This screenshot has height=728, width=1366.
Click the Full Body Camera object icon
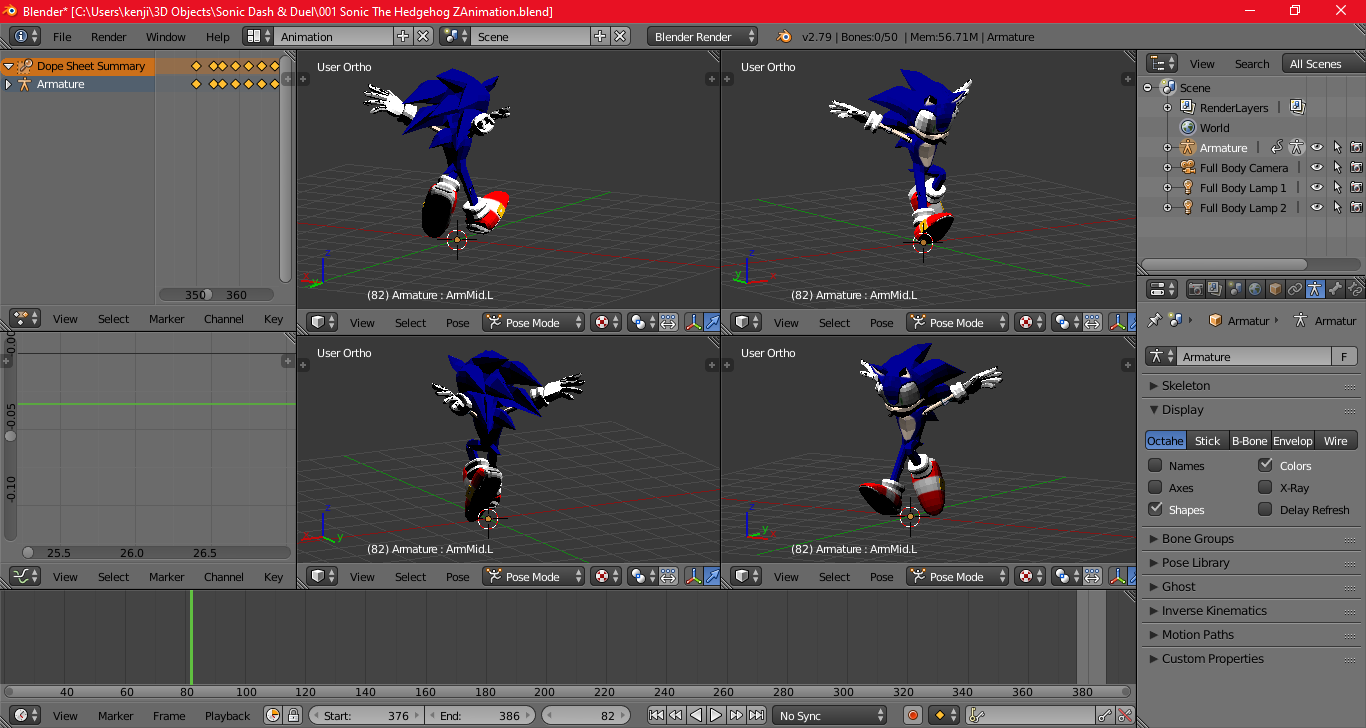(x=1188, y=168)
